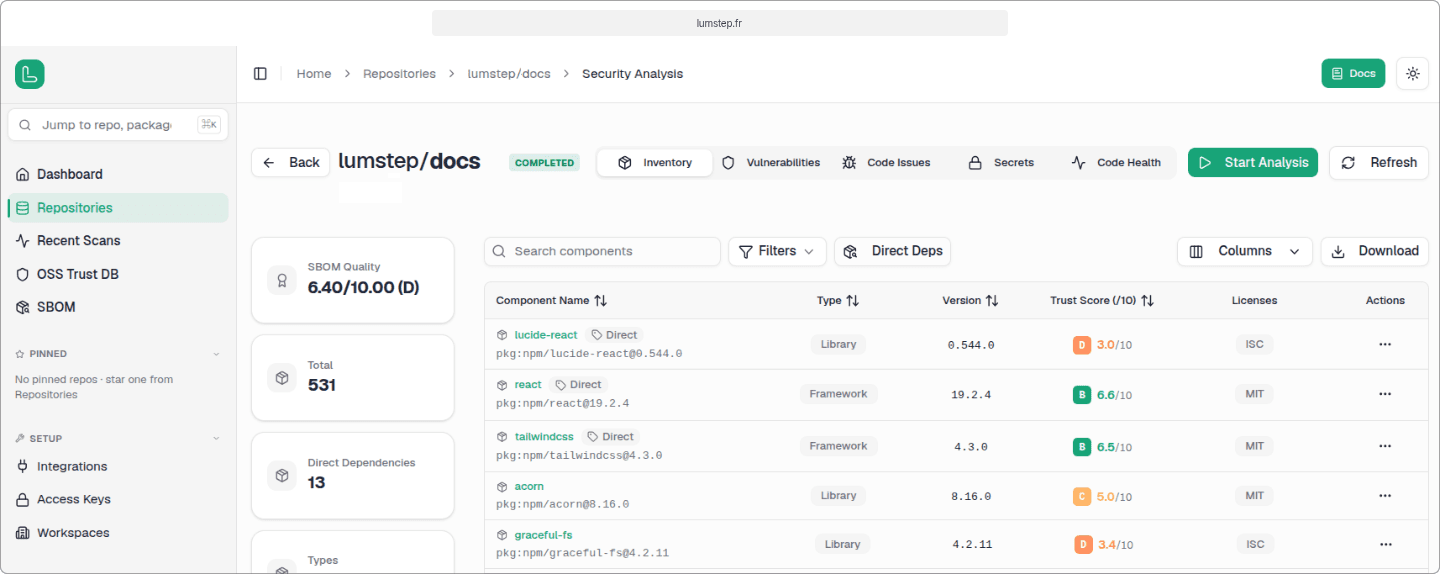1440x574 pixels.
Task: Click the Total 531 card cube icon
Action: click(x=282, y=378)
